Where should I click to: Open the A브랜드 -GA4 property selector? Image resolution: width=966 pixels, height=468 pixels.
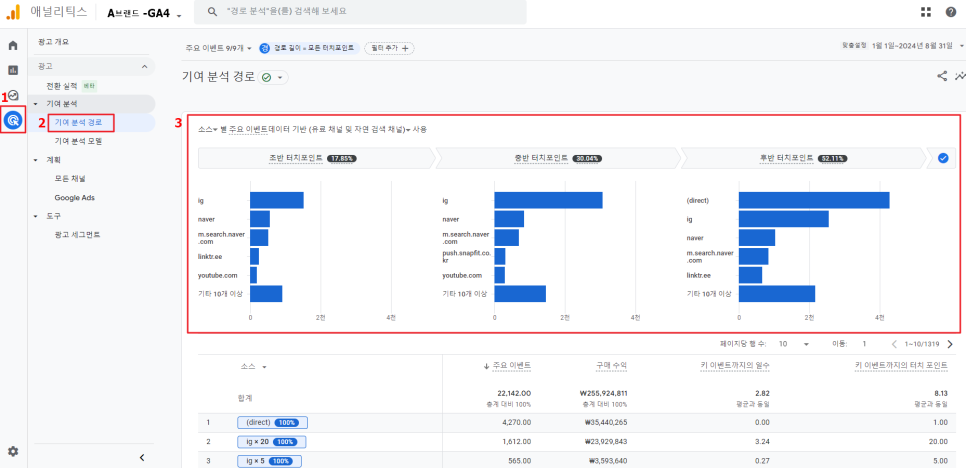coord(144,13)
